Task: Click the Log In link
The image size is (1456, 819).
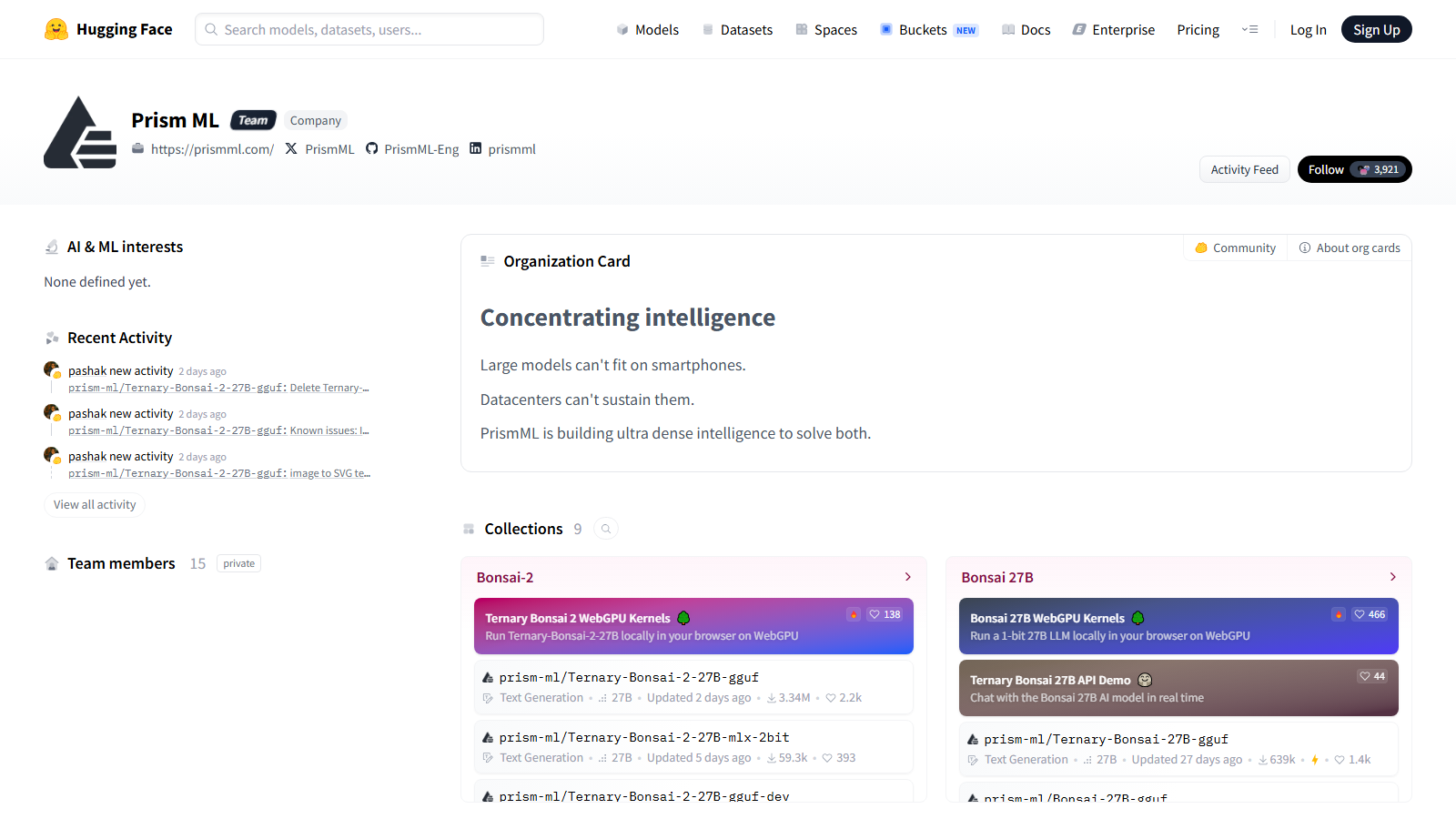Action: click(1309, 29)
